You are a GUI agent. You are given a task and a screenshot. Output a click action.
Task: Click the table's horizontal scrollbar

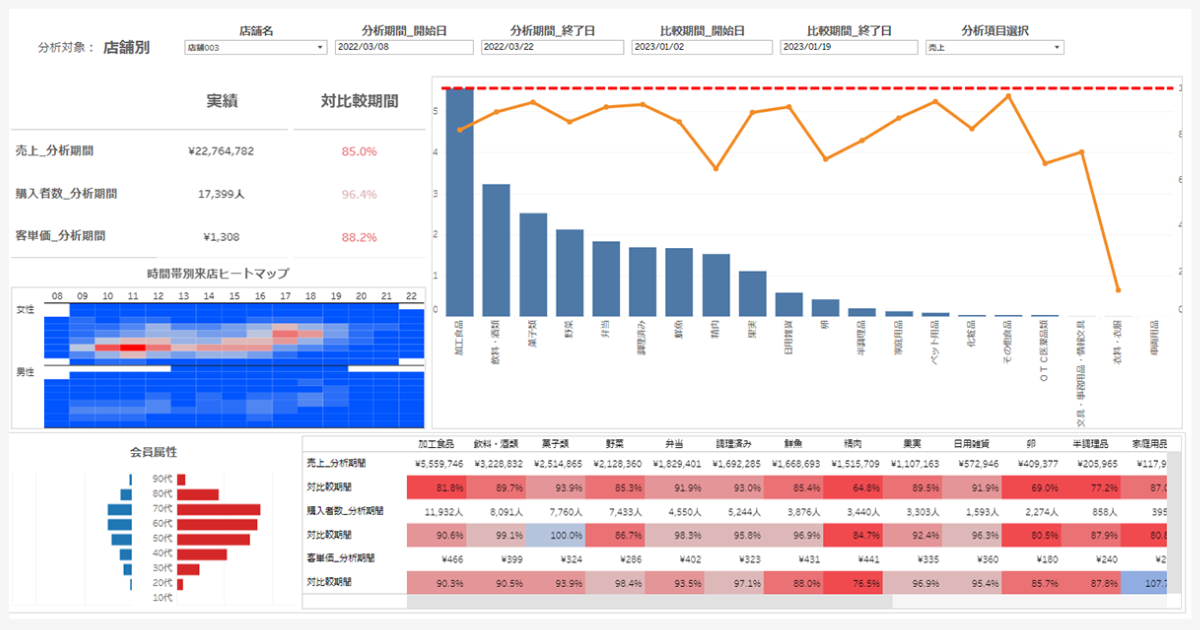coord(650,602)
